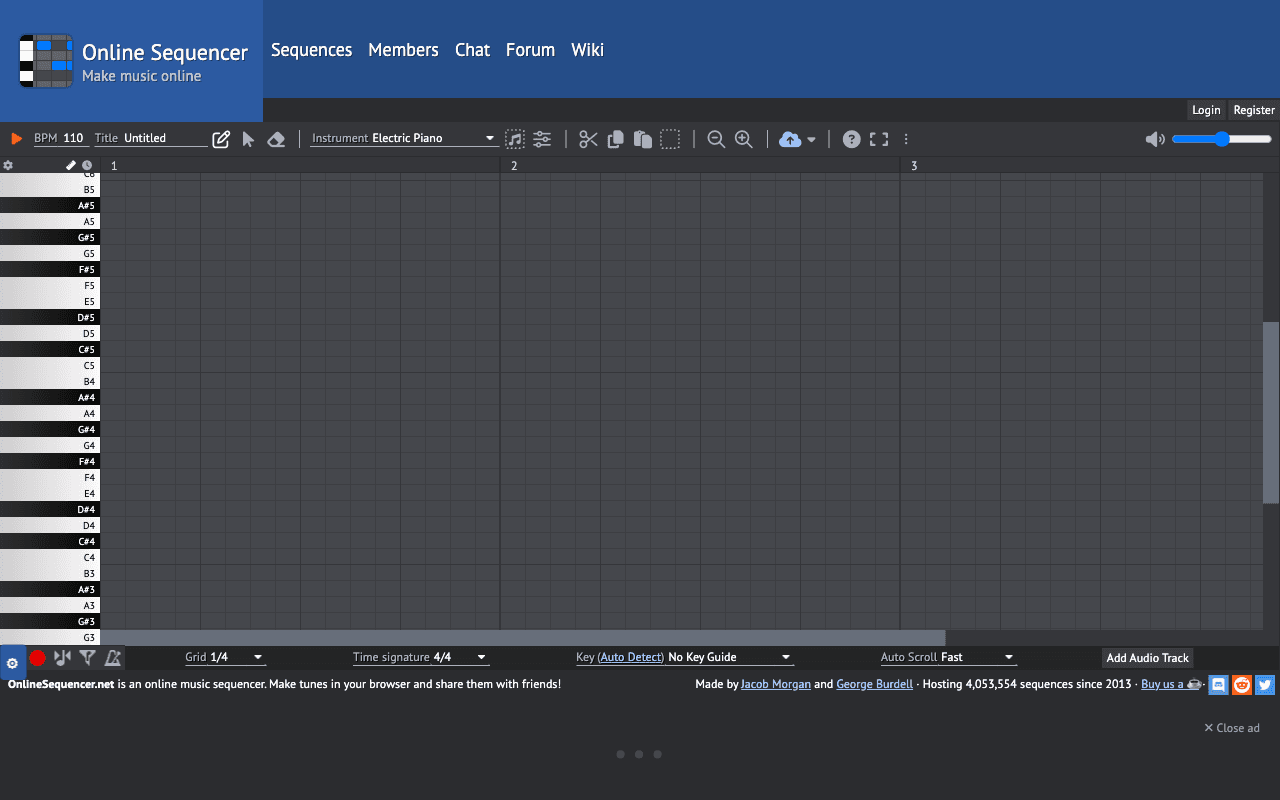The height and width of the screenshot is (800, 1280).
Task: Open piano roll gear settings above keys
Action: click(8, 165)
